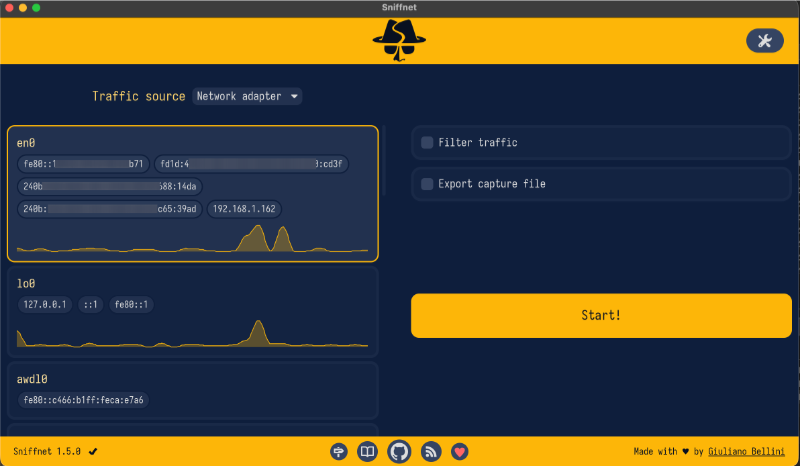Open the Traffic source dropdown

click(247, 96)
